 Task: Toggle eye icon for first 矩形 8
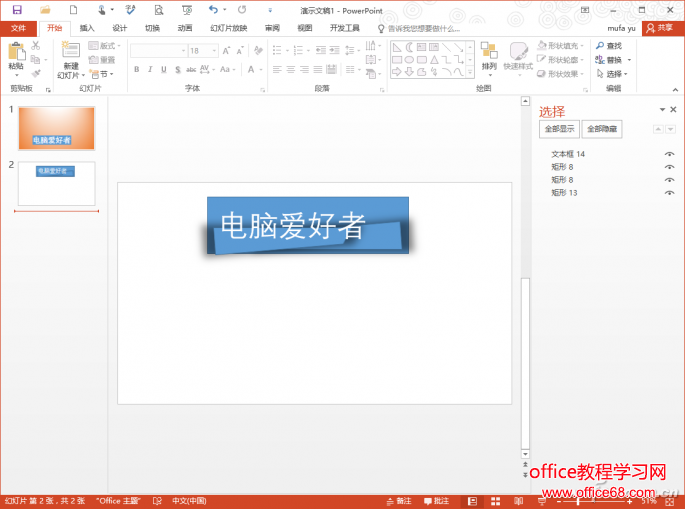coord(669,167)
